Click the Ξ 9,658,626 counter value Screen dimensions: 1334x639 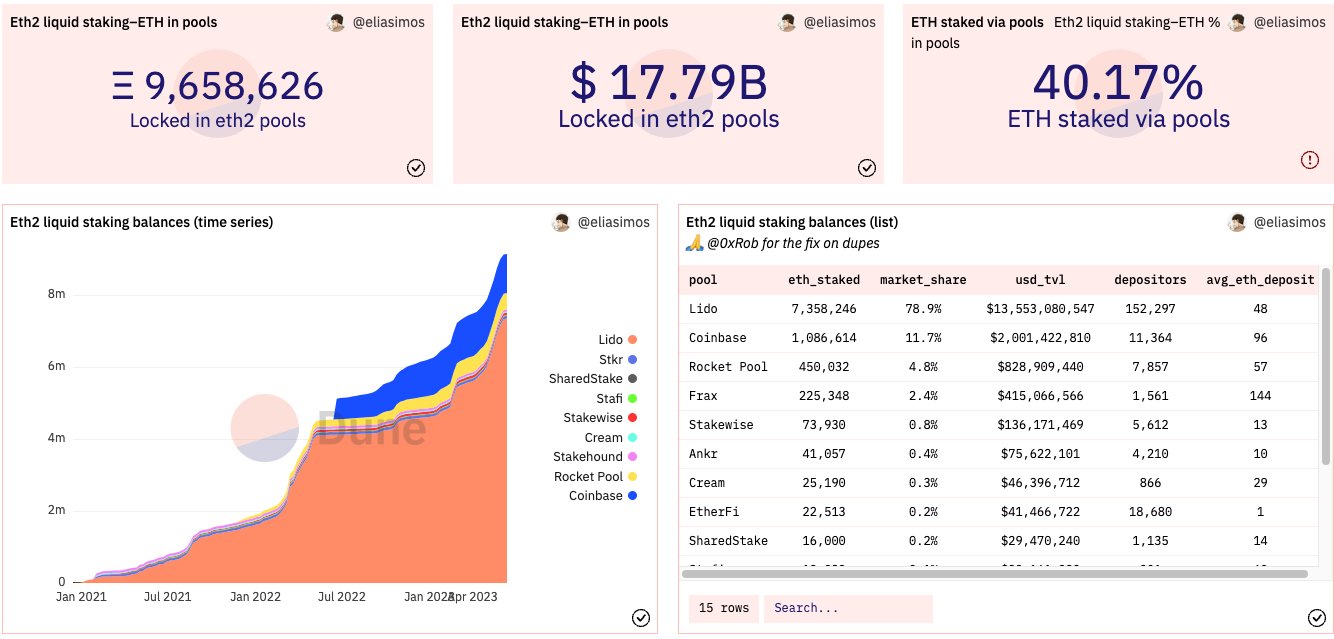click(218, 86)
